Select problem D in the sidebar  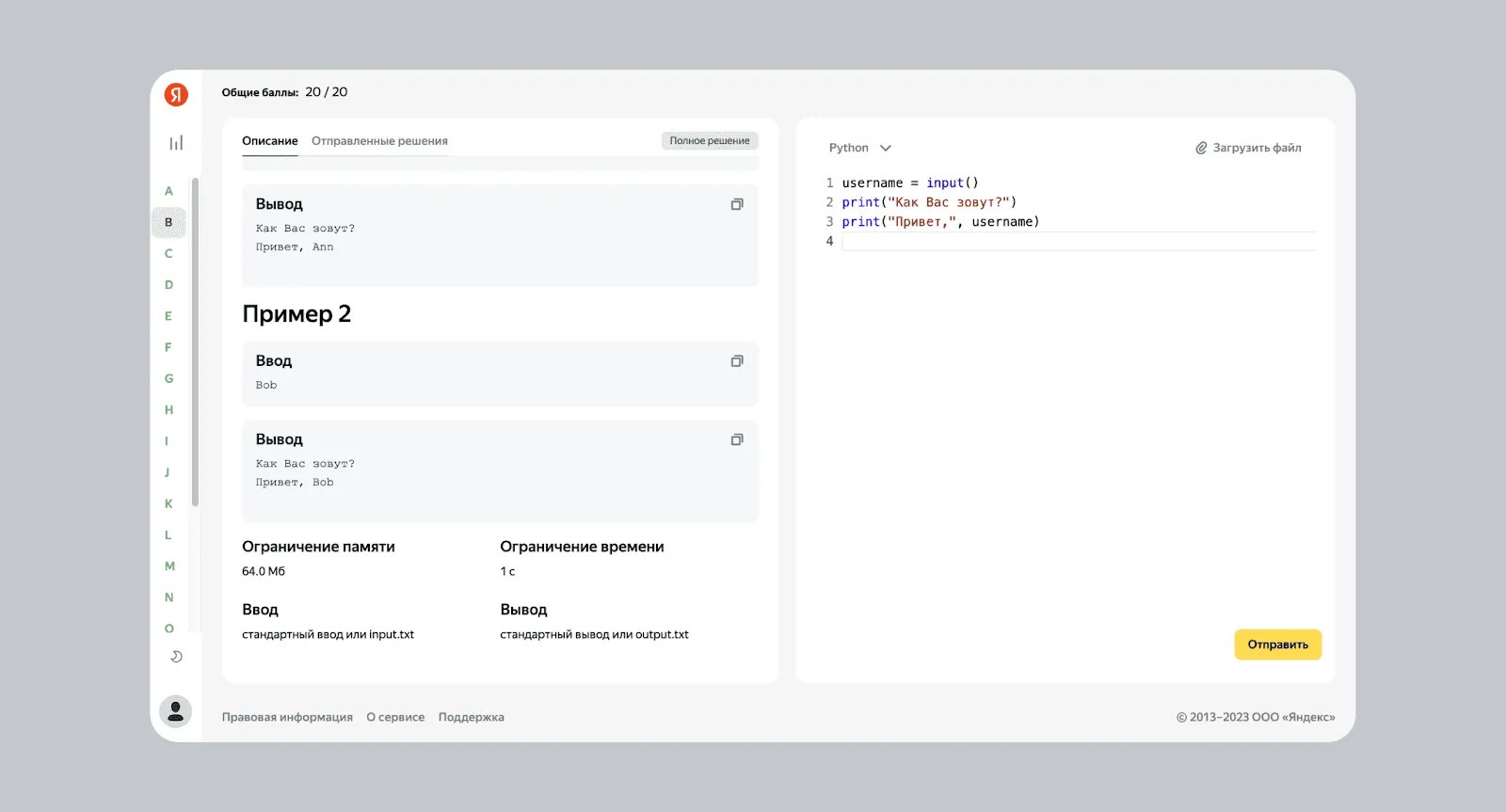[169, 285]
